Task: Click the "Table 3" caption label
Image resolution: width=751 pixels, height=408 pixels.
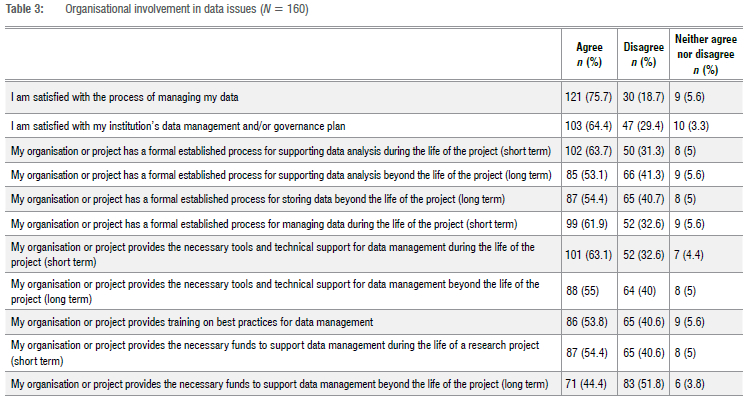Action: [28, 10]
